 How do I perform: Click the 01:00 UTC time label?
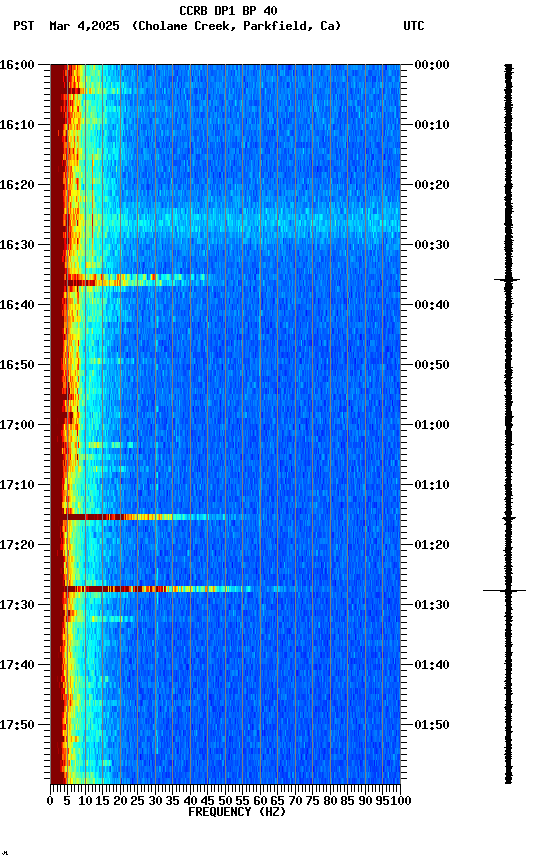coord(432,425)
